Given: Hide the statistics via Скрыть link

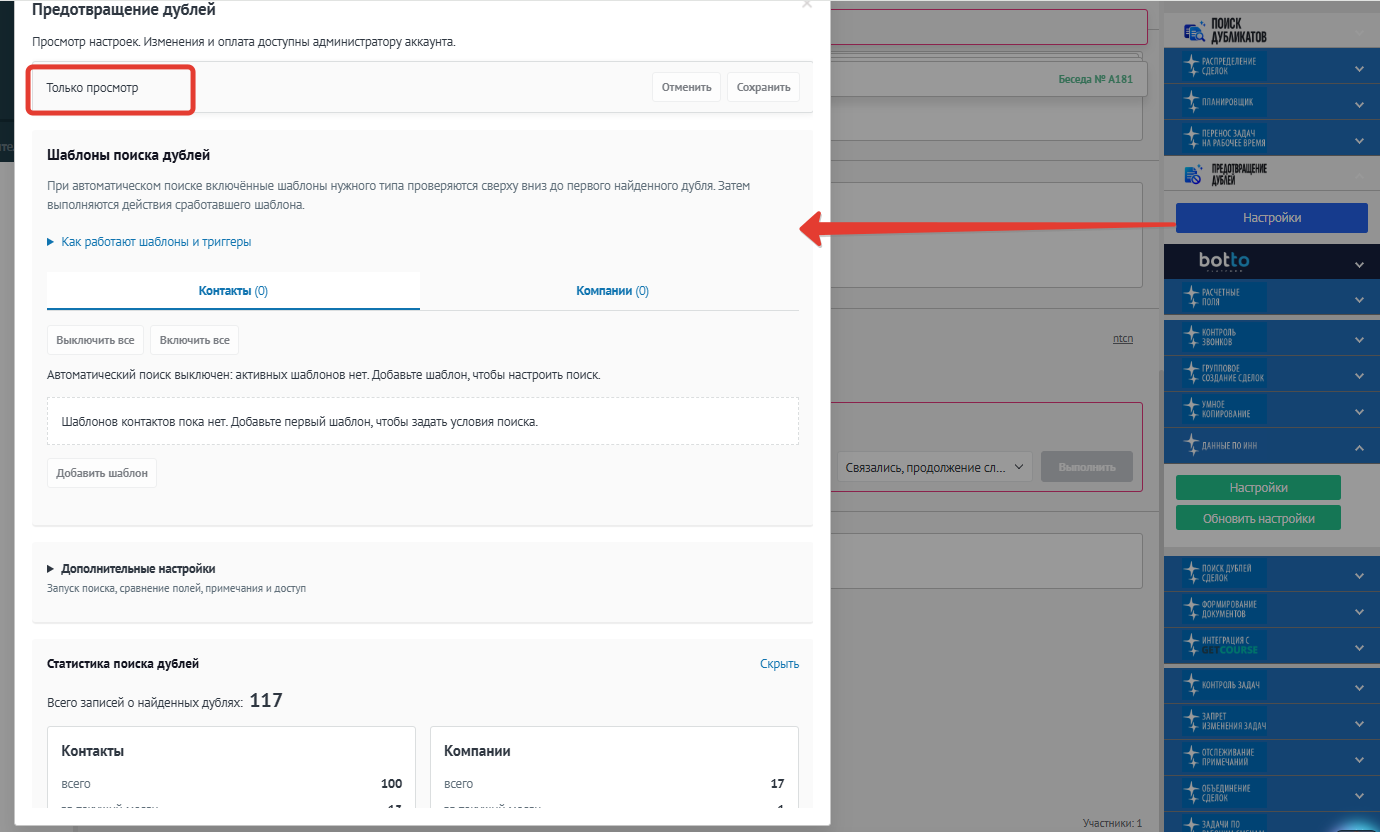Looking at the screenshot, I should [x=779, y=664].
